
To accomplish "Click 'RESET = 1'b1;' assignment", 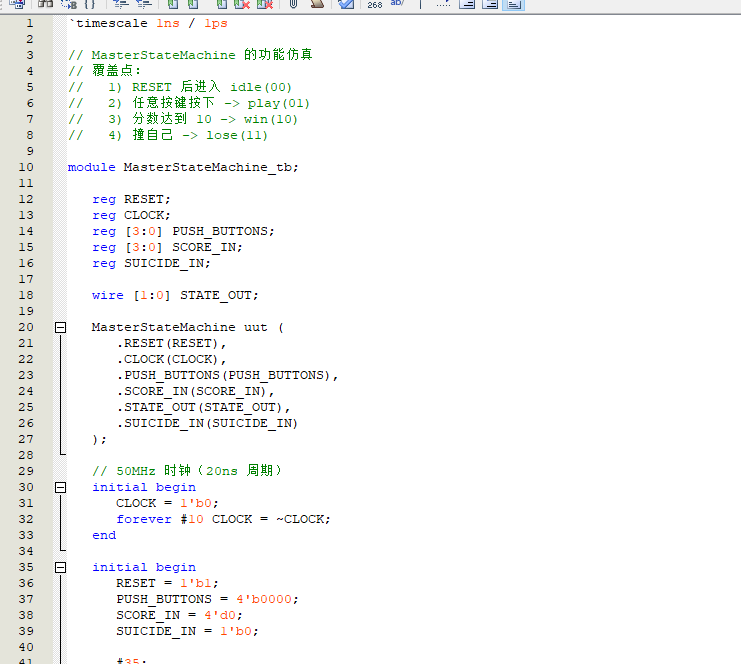I will (x=167, y=583).
